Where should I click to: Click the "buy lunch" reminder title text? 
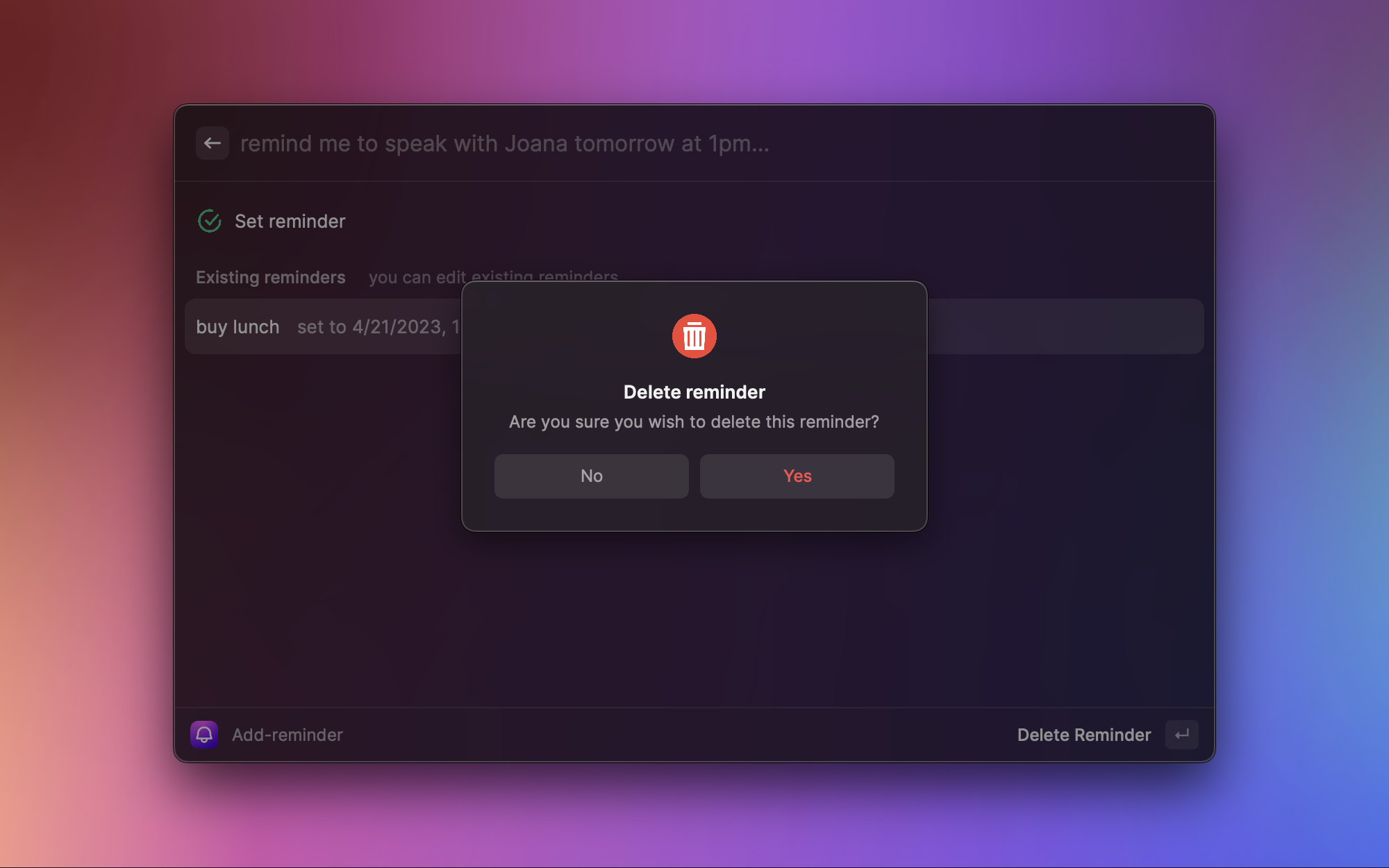[238, 326]
